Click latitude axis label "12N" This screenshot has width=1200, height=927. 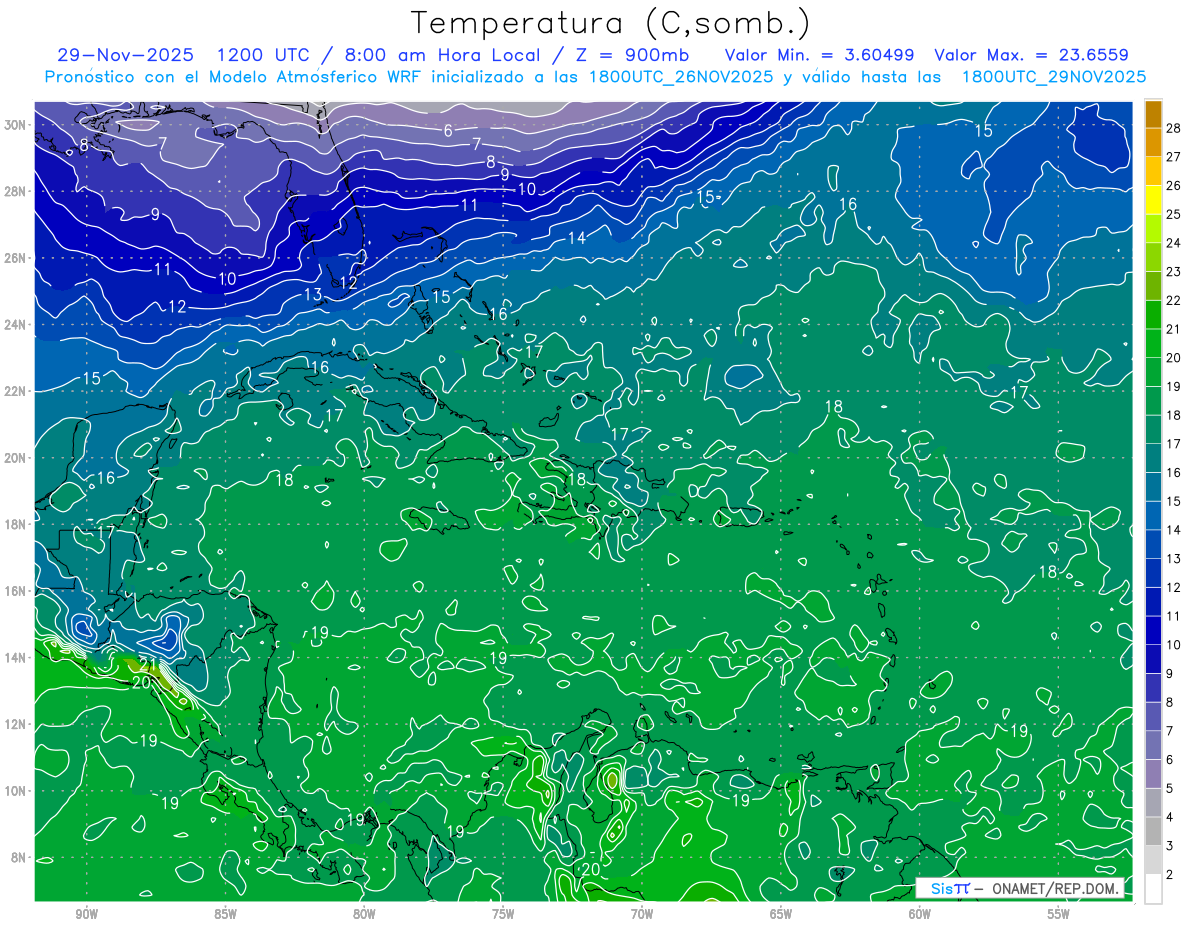click(16, 724)
